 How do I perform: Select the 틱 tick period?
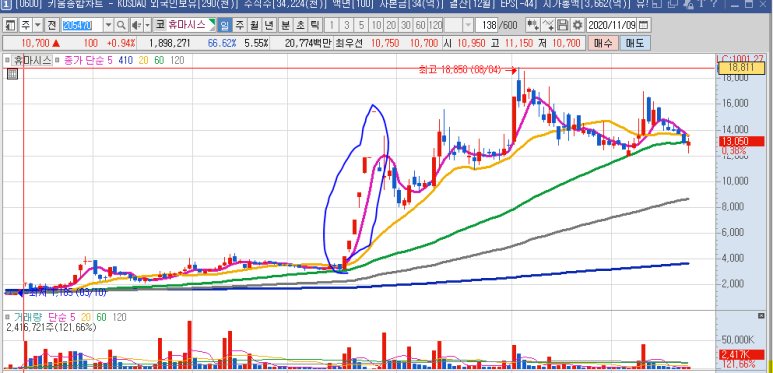314,25
